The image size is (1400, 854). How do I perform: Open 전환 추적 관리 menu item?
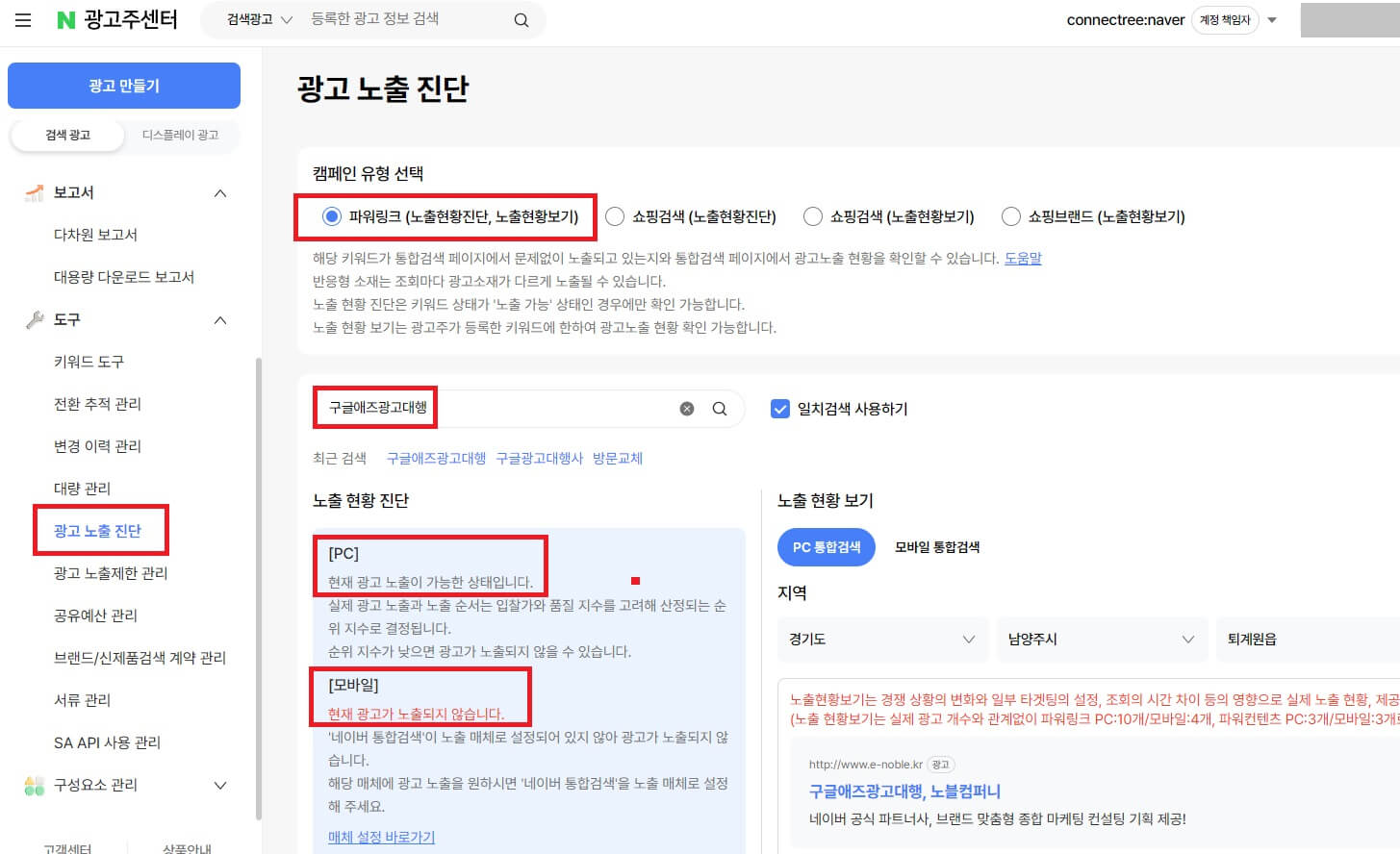(x=97, y=404)
